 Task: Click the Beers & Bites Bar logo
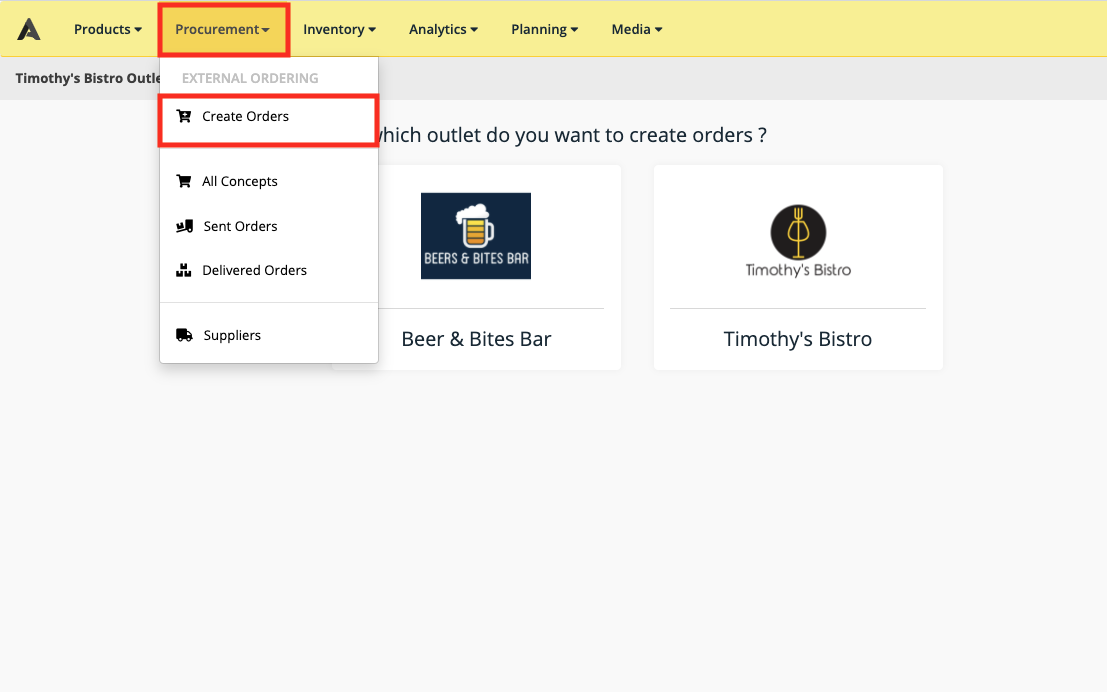point(476,236)
